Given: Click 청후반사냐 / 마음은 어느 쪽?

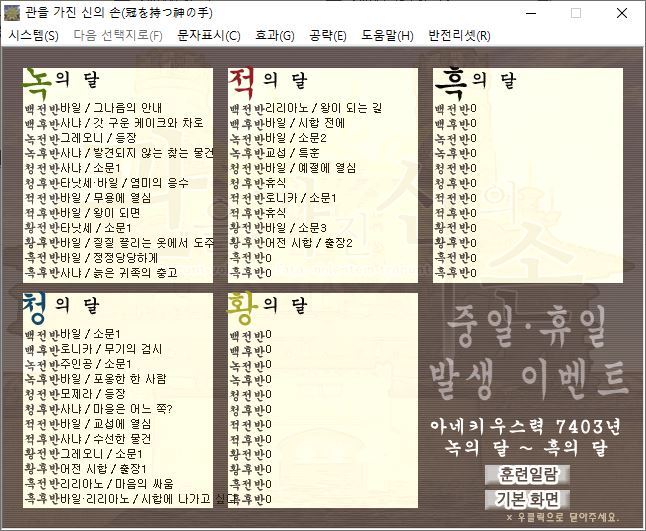Looking at the screenshot, I should point(98,409).
